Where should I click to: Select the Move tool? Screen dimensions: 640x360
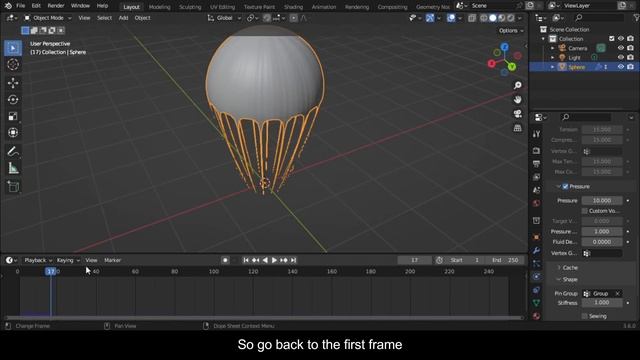click(x=13, y=83)
